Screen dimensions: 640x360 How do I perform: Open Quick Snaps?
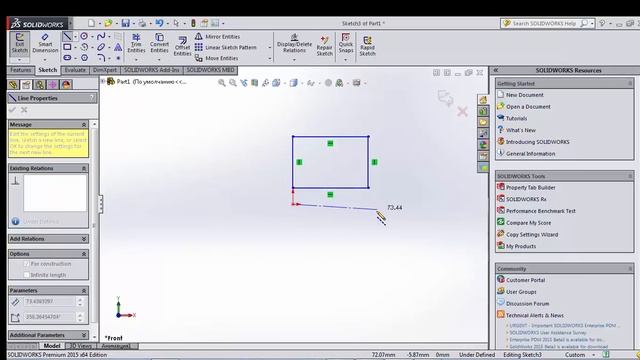(x=346, y=43)
